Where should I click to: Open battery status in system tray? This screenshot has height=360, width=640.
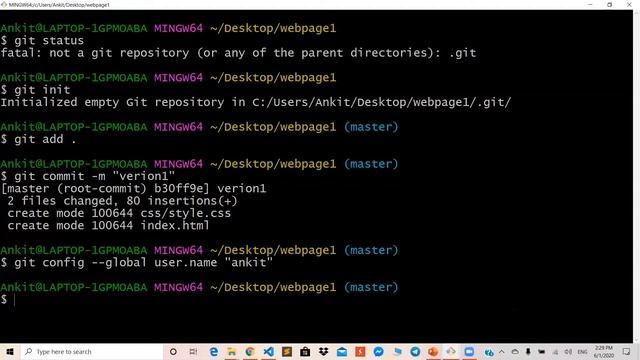[x=542, y=351]
